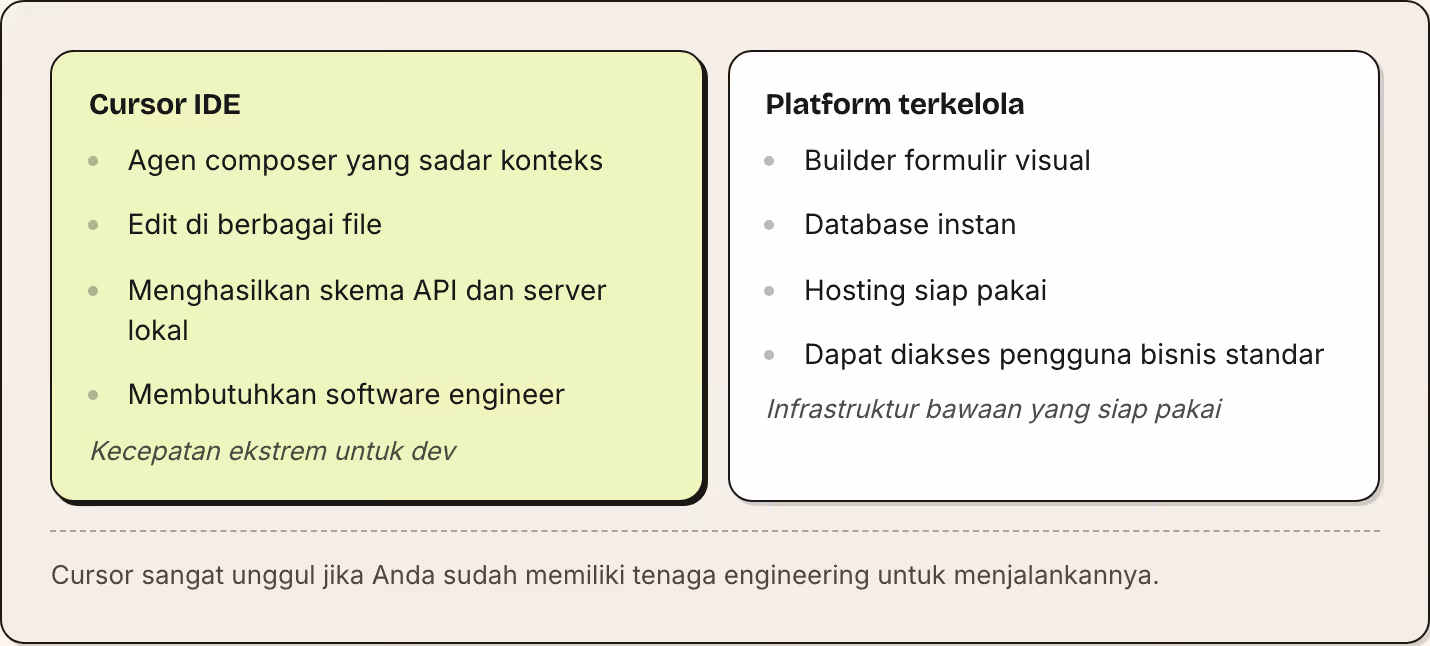
Task: Click 'Menghasilkan skema API dan server lokal' text
Action: click(367, 310)
